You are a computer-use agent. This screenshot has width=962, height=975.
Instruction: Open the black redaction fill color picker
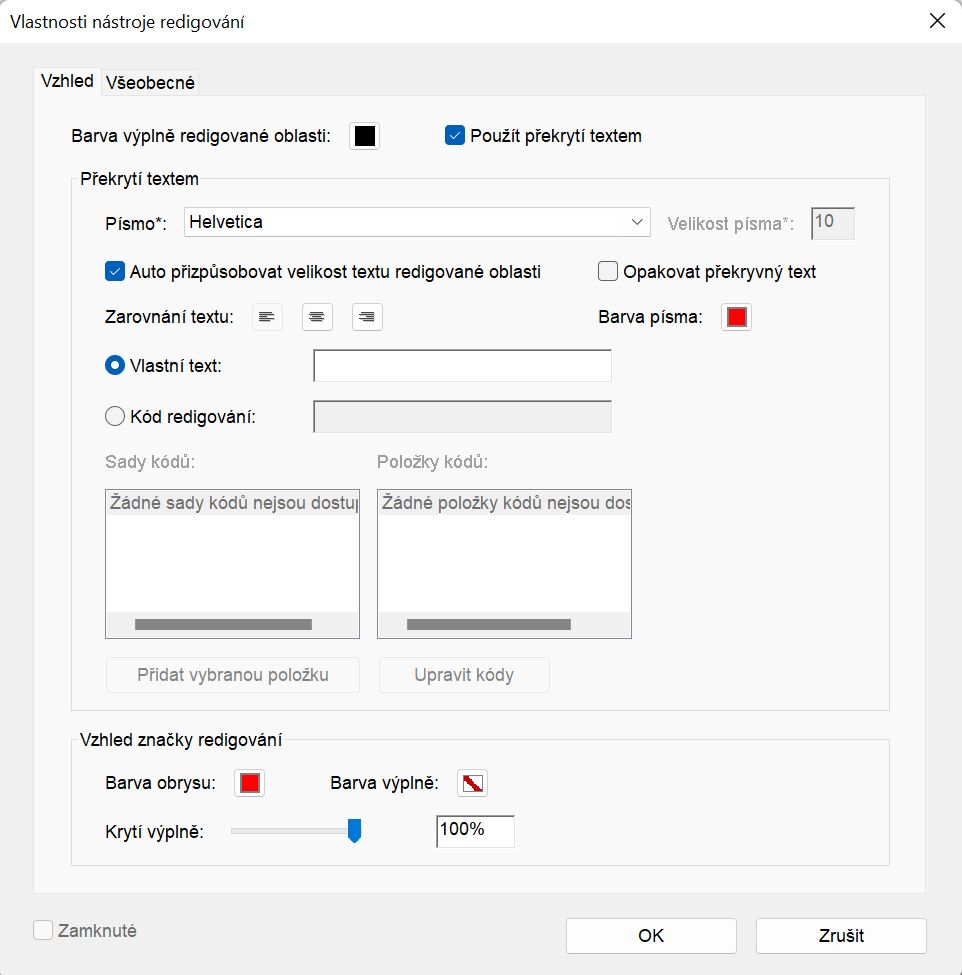click(x=364, y=136)
